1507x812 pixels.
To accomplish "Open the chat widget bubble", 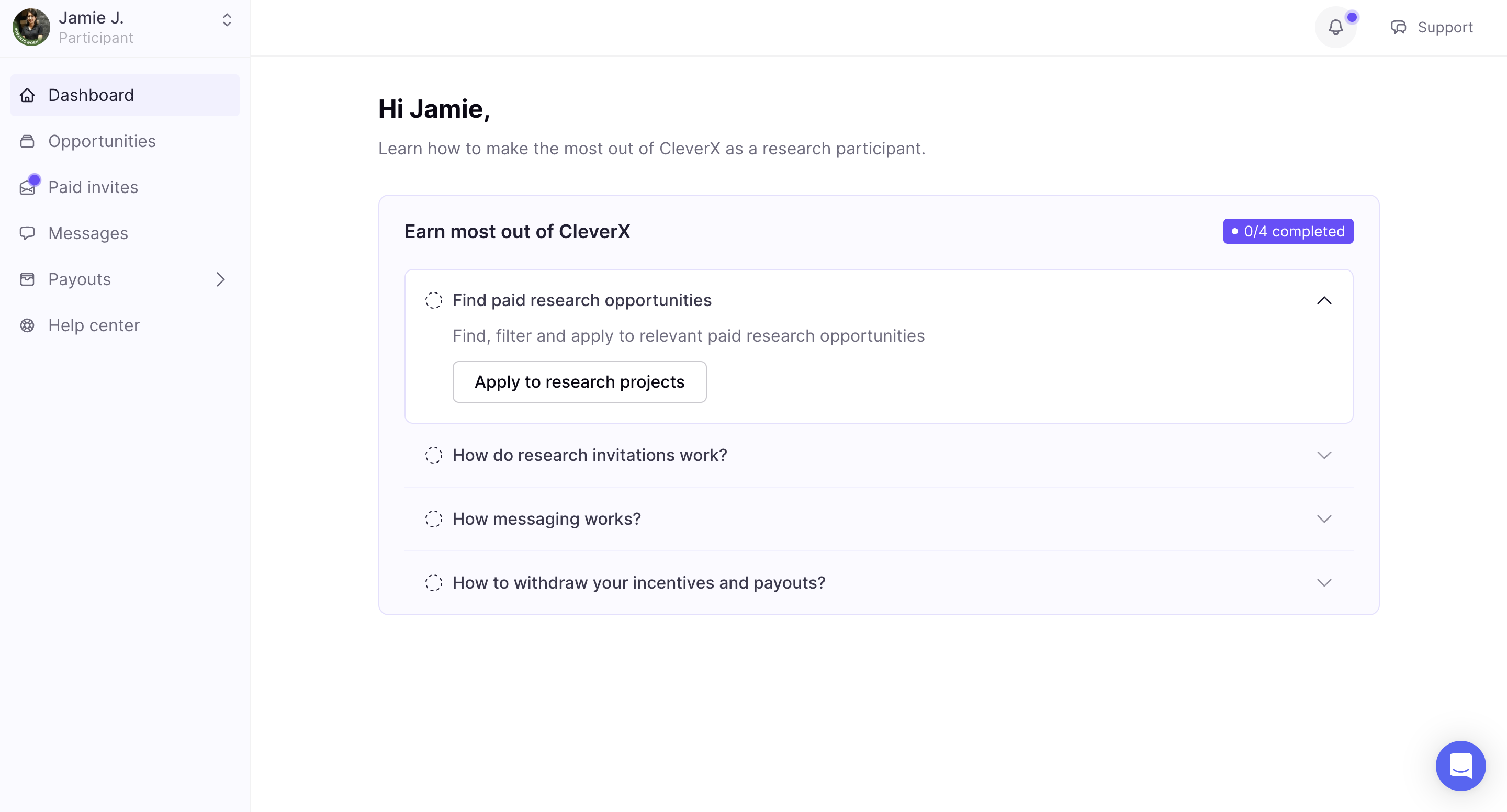I will coord(1460,765).
